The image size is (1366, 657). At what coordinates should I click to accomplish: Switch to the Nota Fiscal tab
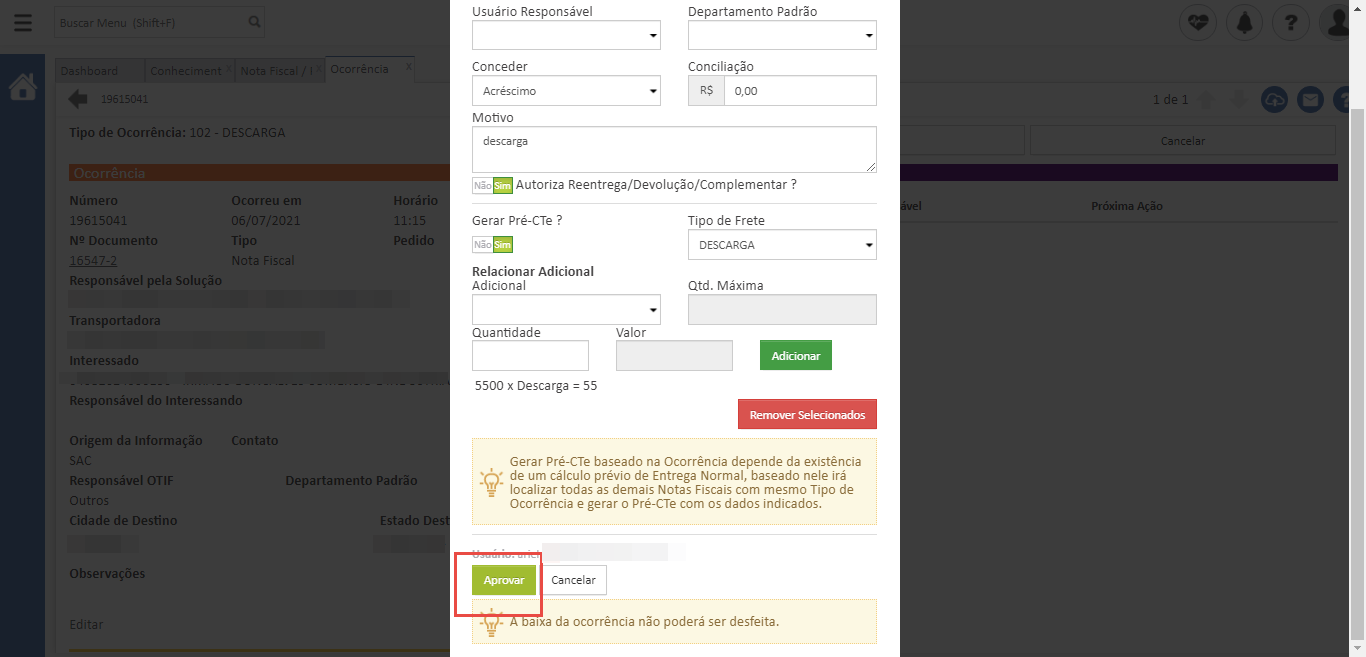click(276, 70)
